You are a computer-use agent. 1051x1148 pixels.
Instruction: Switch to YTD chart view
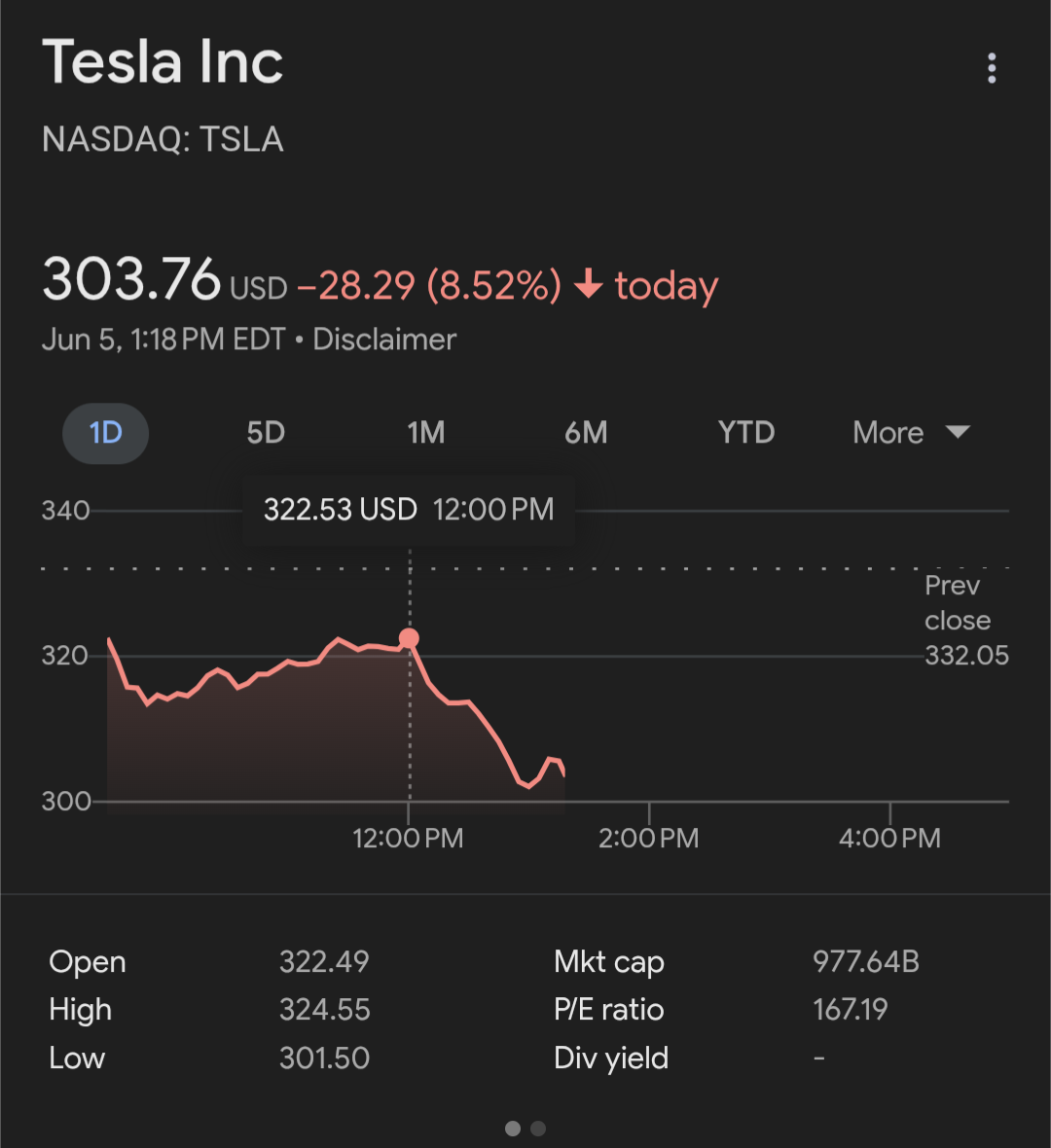[x=746, y=433]
